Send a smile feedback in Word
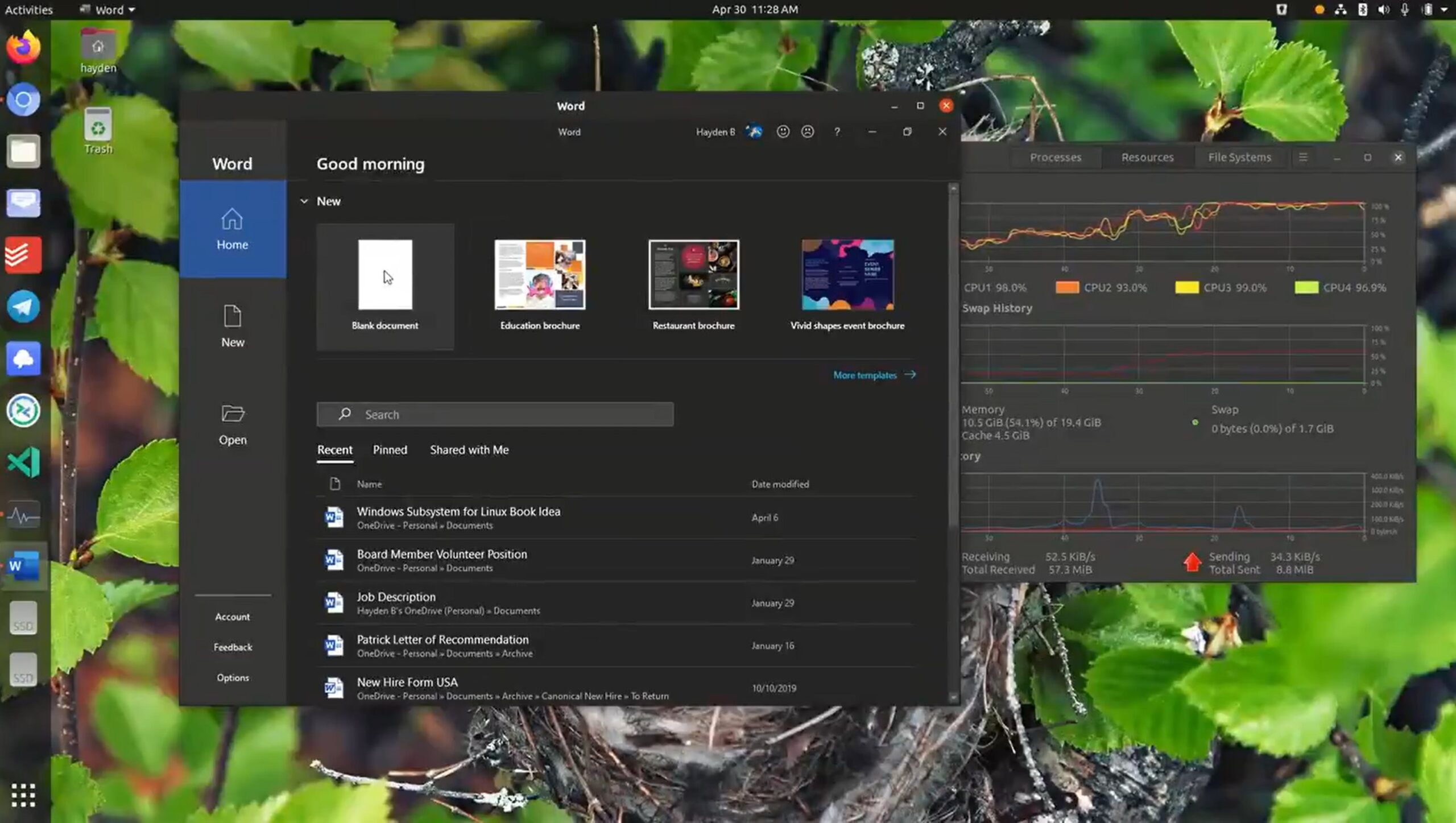 click(783, 131)
